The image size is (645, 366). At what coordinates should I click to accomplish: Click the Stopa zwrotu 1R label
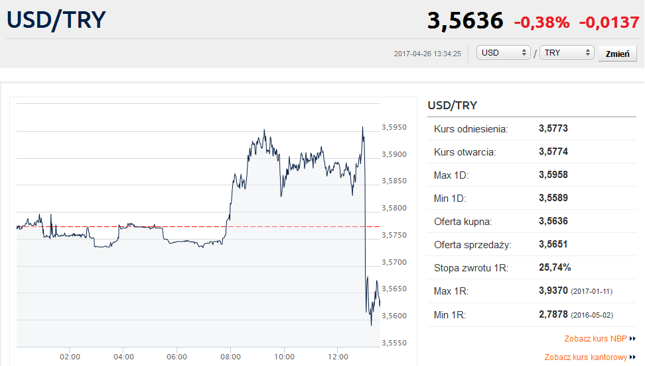[471, 268]
